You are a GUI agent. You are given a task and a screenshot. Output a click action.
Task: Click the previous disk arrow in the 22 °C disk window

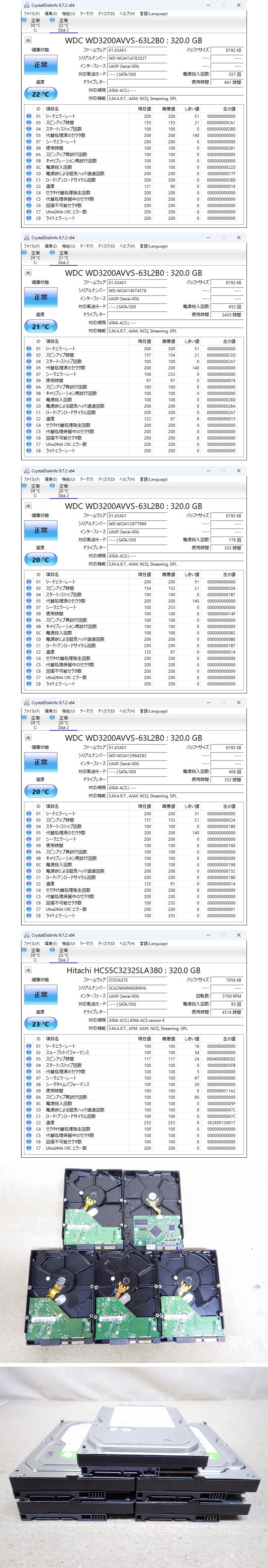tap(28, 40)
